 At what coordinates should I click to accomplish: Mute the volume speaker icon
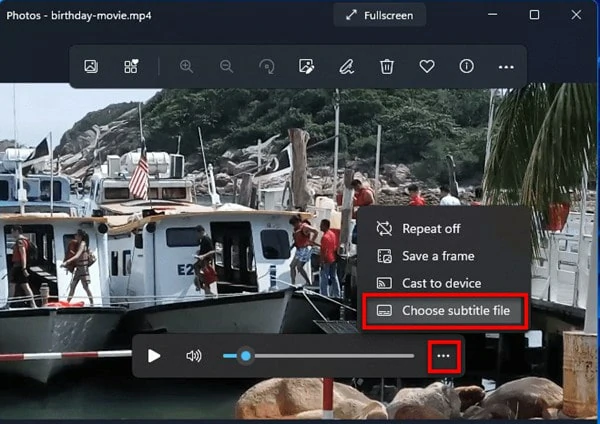tap(194, 356)
